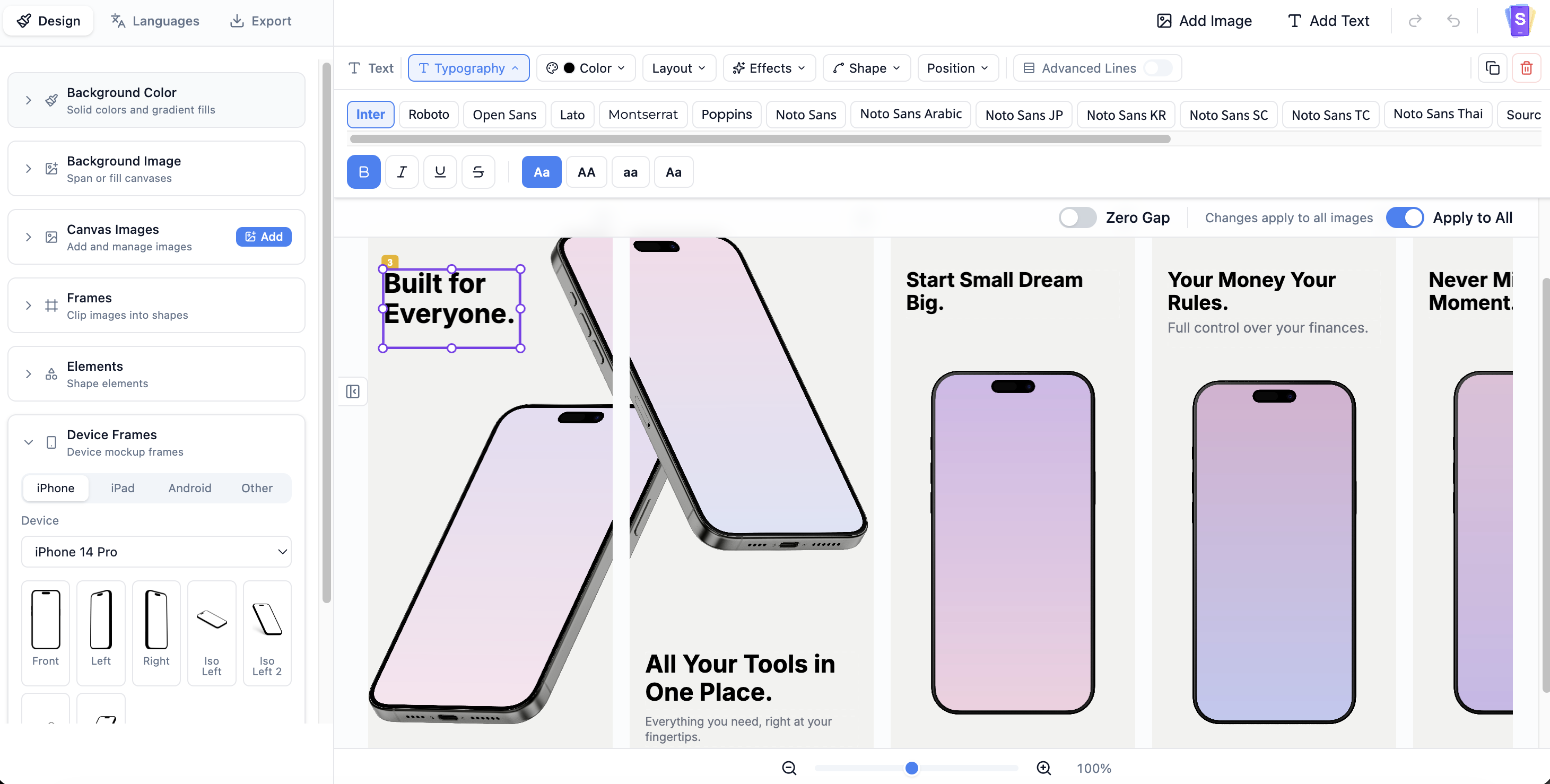Toggle bold text formatting
The image size is (1550, 784).
click(x=363, y=171)
